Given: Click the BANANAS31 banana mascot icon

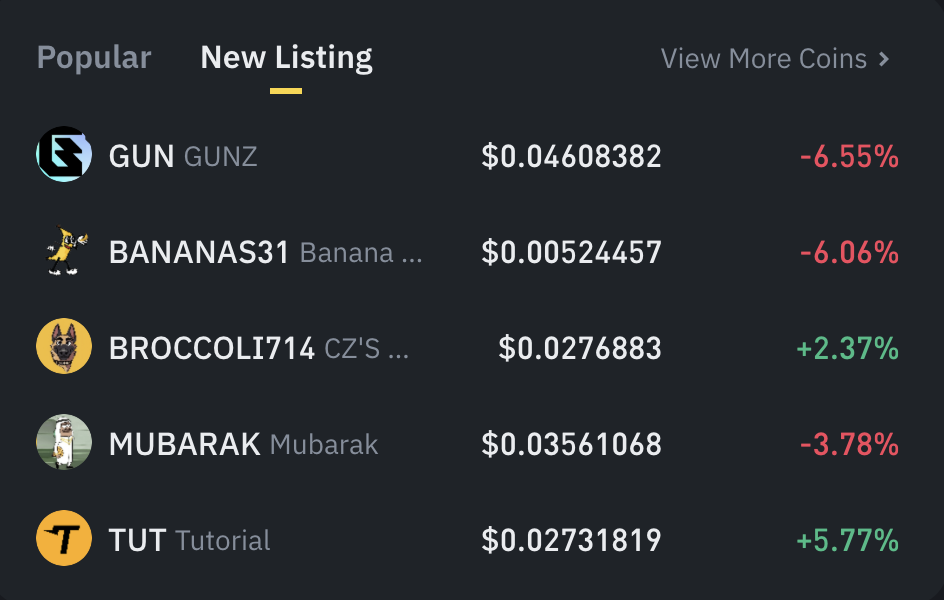Looking at the screenshot, I should (66, 250).
